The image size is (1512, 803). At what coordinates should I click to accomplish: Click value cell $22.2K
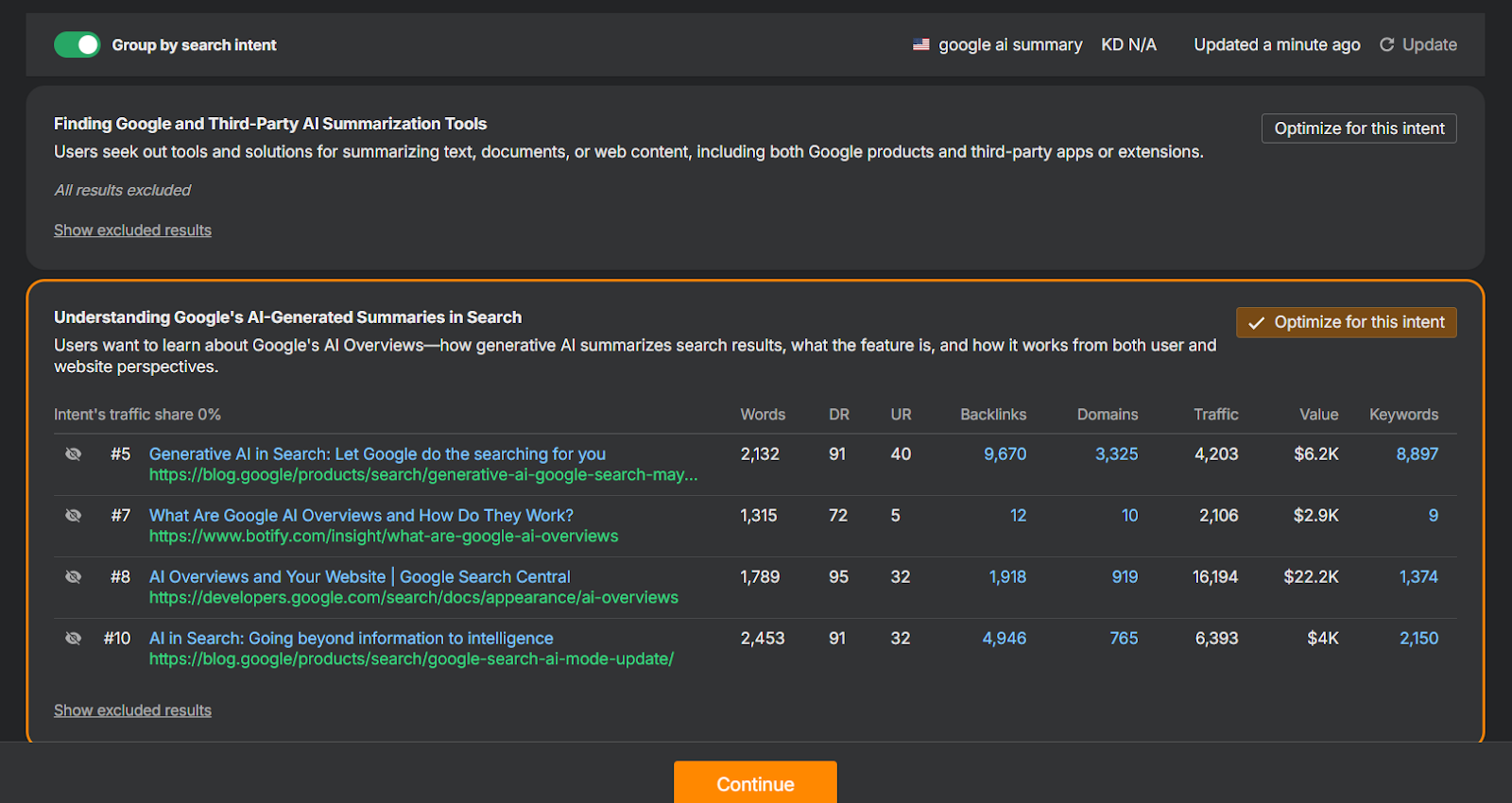tap(1311, 577)
